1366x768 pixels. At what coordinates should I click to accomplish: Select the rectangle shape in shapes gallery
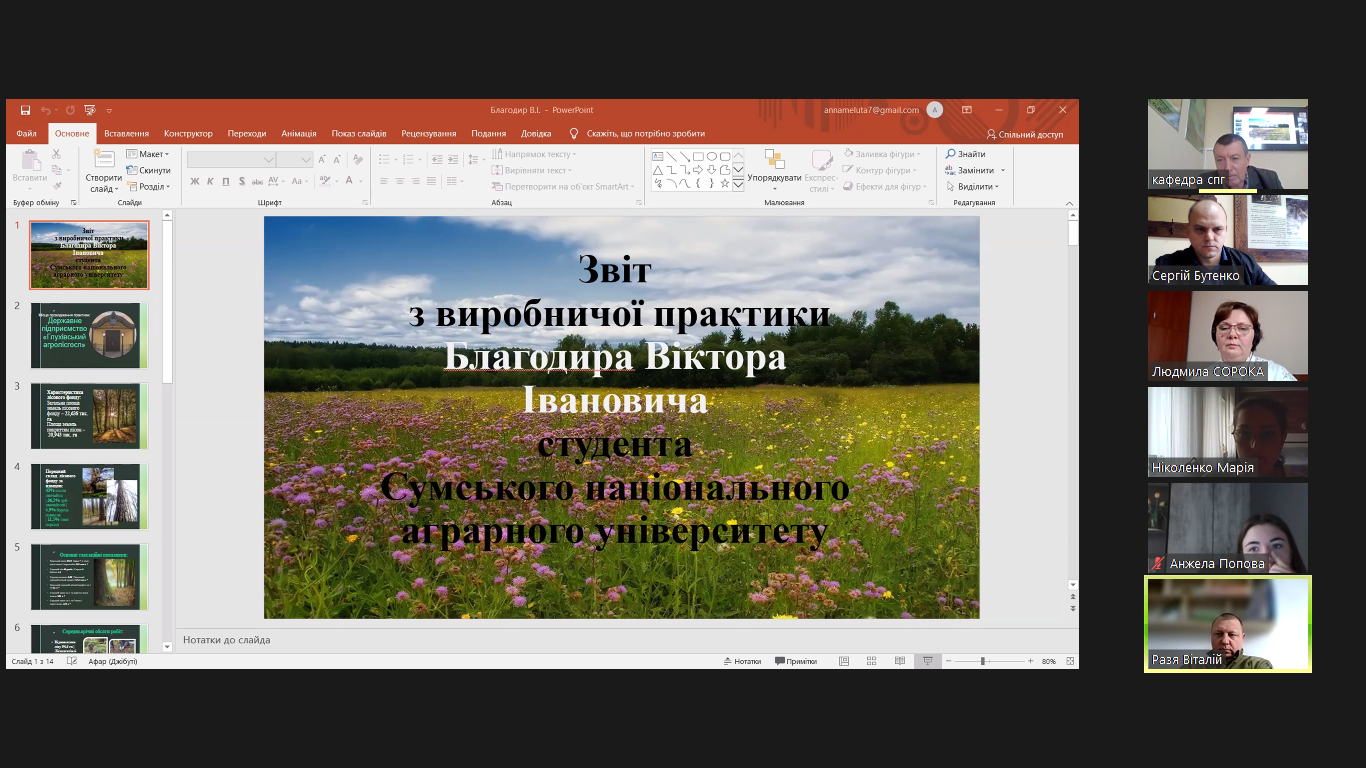(x=698, y=156)
